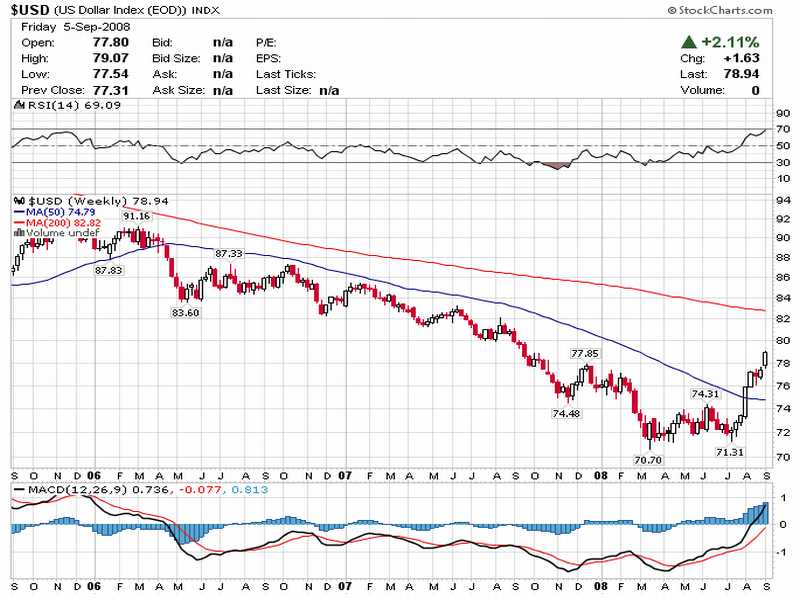The image size is (800, 600).
Task: Click the 91.16 peak price label
Action: click(136, 216)
